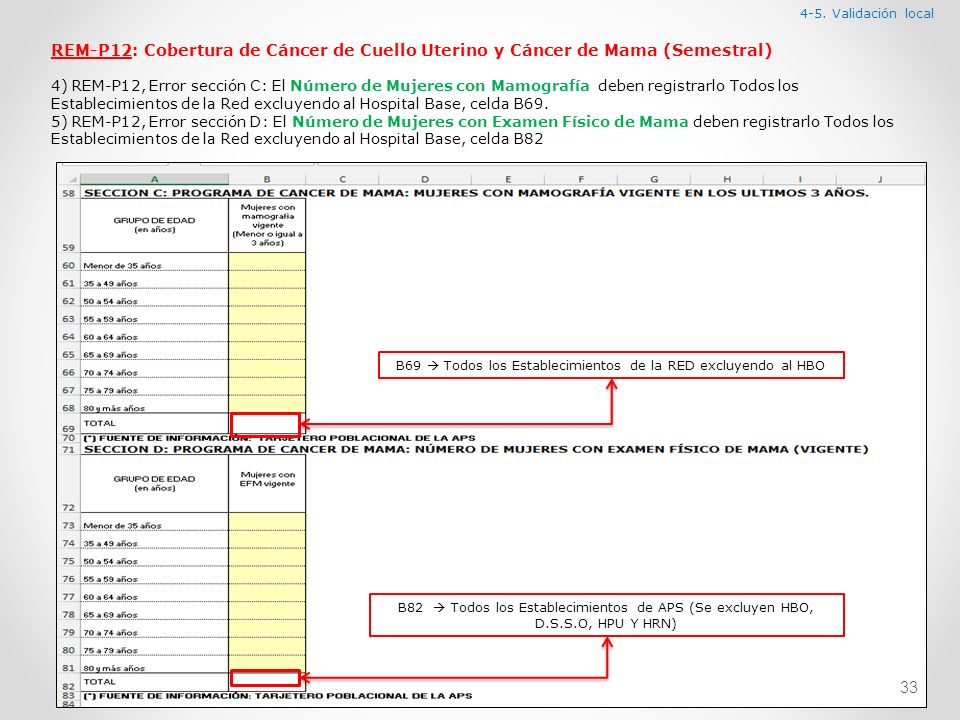Select column I header
Image resolution: width=960 pixels, height=720 pixels.
tap(800, 179)
